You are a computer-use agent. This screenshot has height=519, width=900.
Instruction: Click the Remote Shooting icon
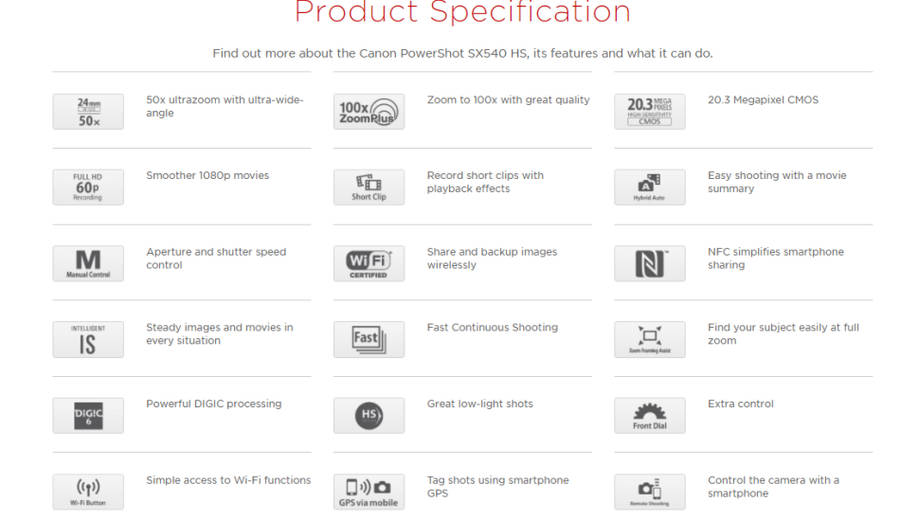pos(650,491)
